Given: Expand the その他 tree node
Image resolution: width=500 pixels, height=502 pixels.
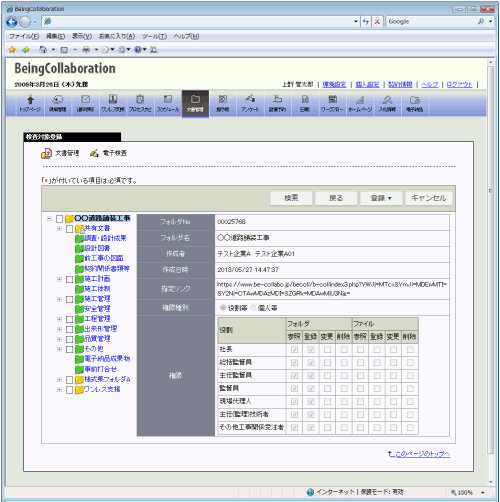Looking at the screenshot, I should (x=59, y=349).
